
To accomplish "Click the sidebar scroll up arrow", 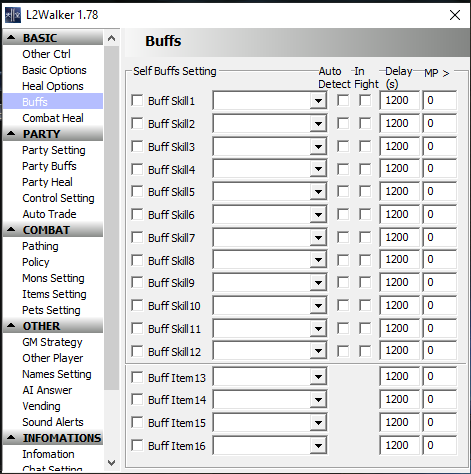I will [112, 38].
